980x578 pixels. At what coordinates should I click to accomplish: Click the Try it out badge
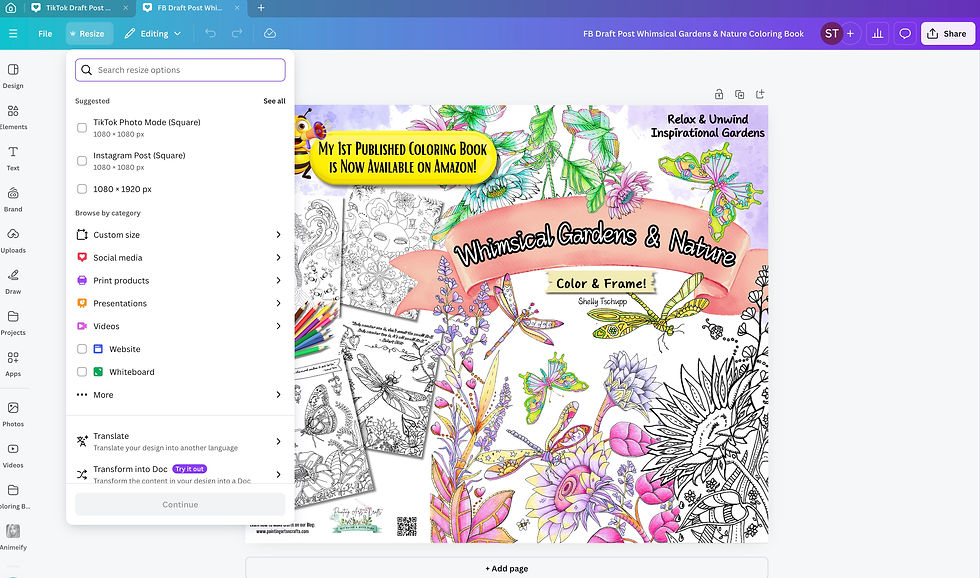coord(189,469)
